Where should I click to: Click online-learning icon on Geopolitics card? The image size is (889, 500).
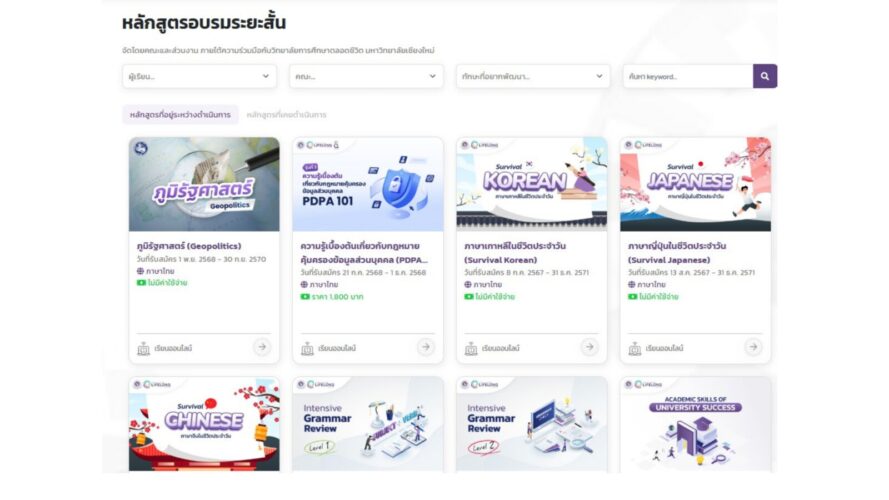coord(143,348)
